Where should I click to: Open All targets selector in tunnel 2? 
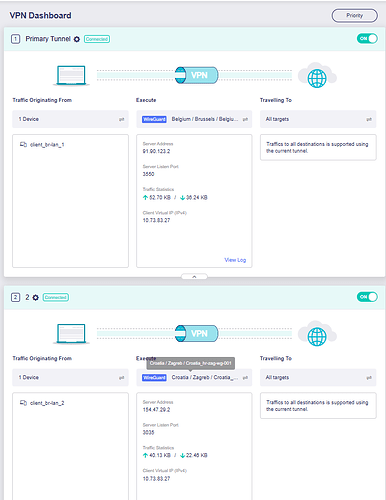[x=318, y=377]
